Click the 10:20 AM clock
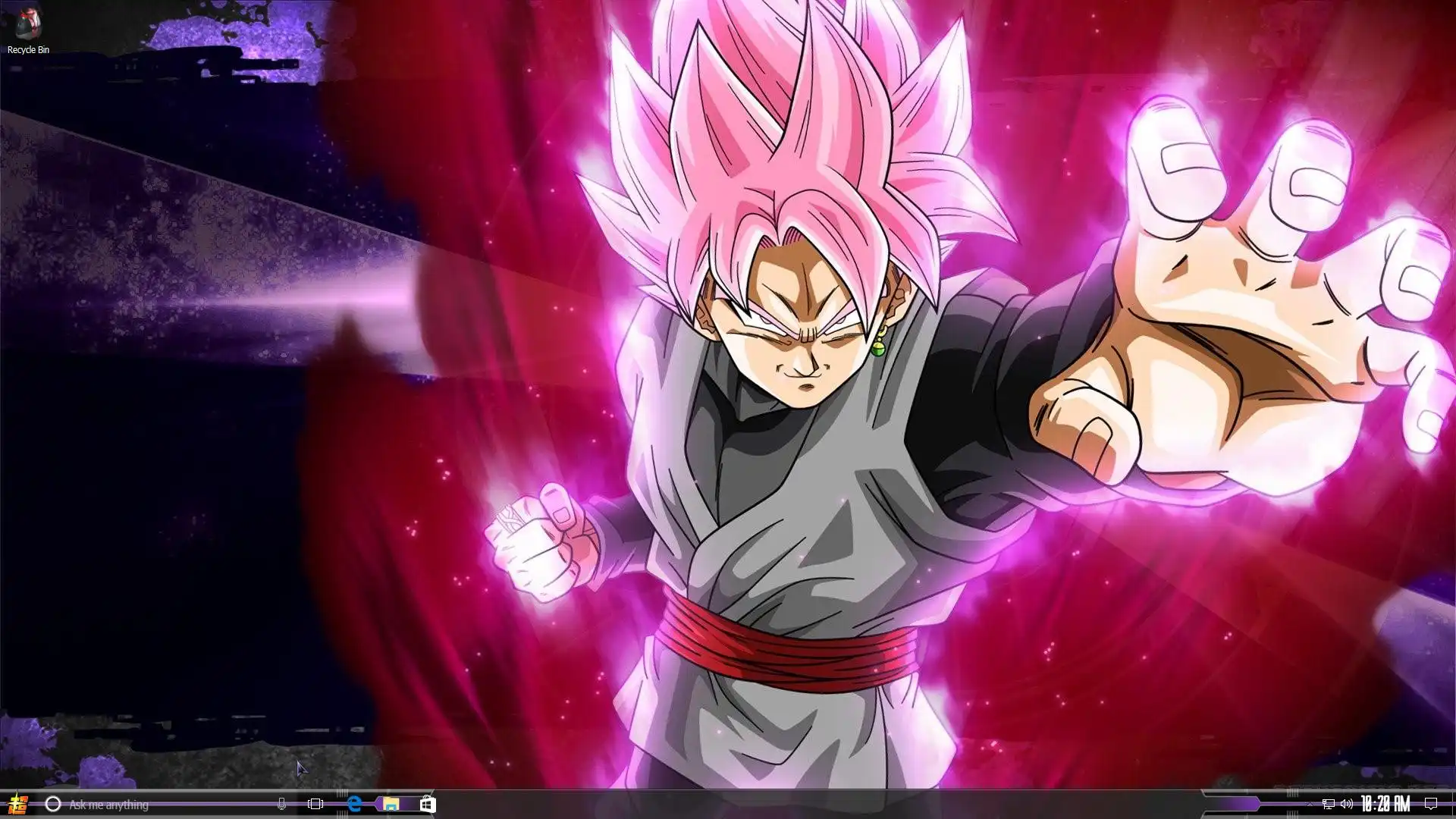This screenshot has width=1456, height=819. 1385,804
